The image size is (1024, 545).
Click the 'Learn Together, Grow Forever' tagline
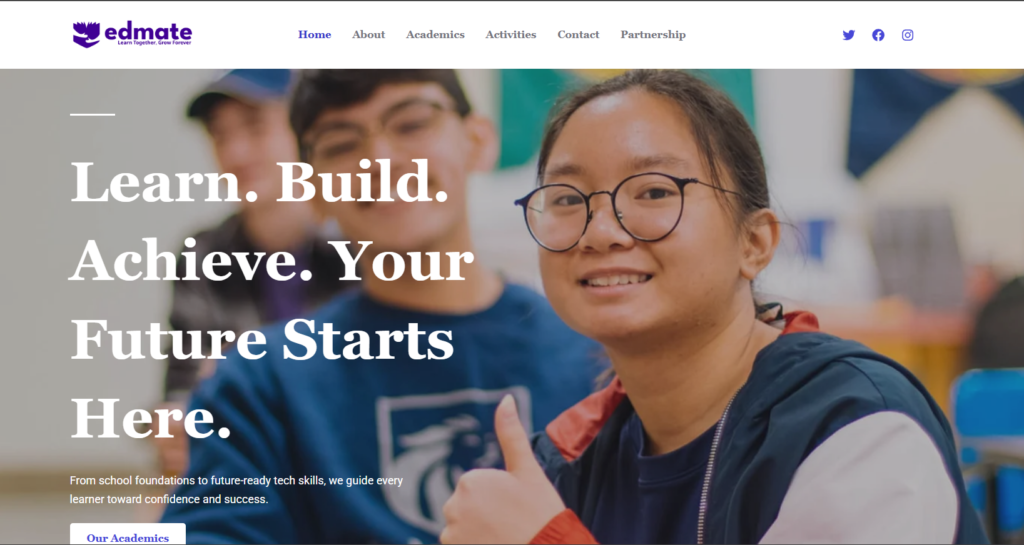click(x=154, y=43)
